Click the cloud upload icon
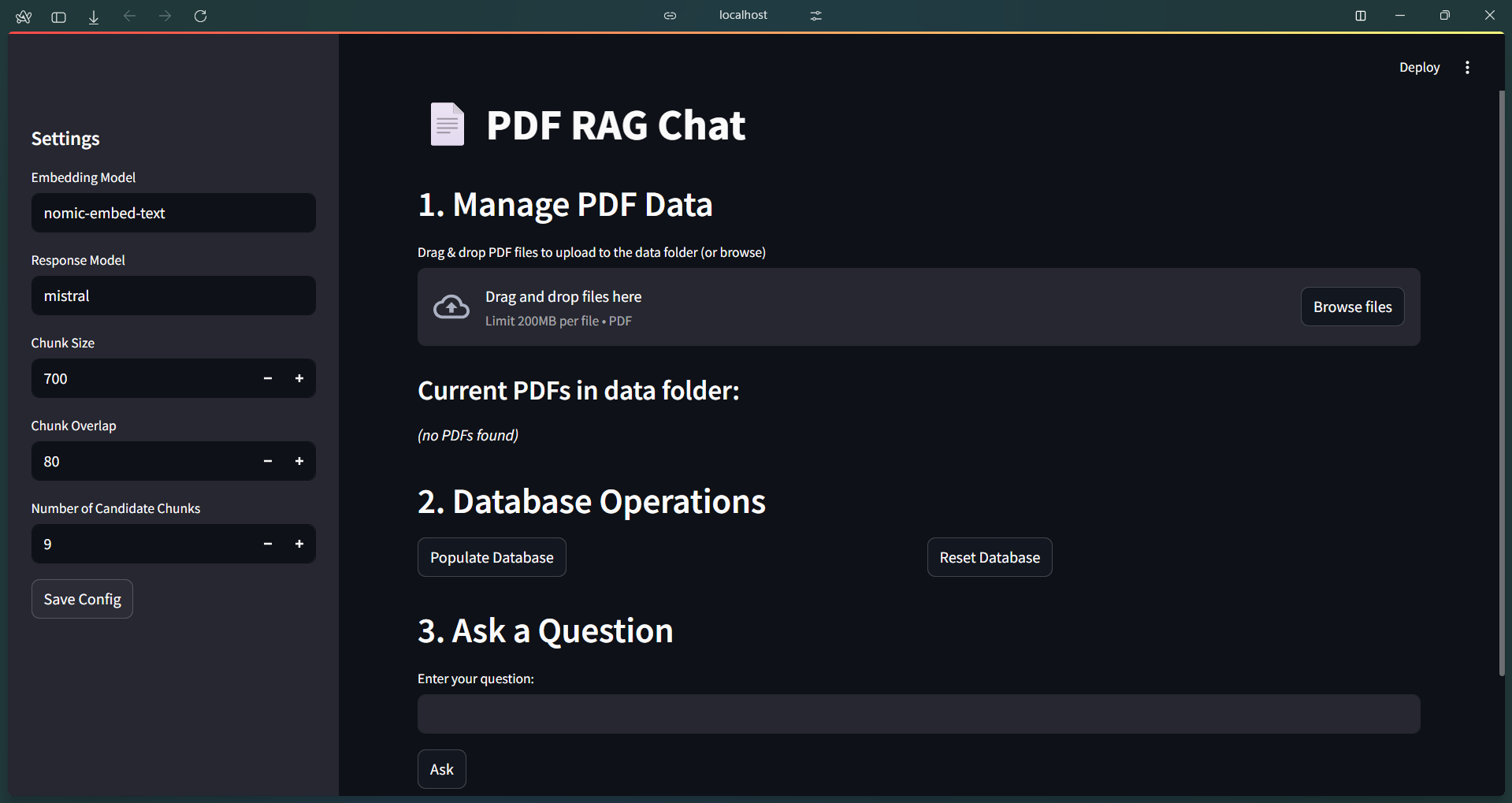 451,307
